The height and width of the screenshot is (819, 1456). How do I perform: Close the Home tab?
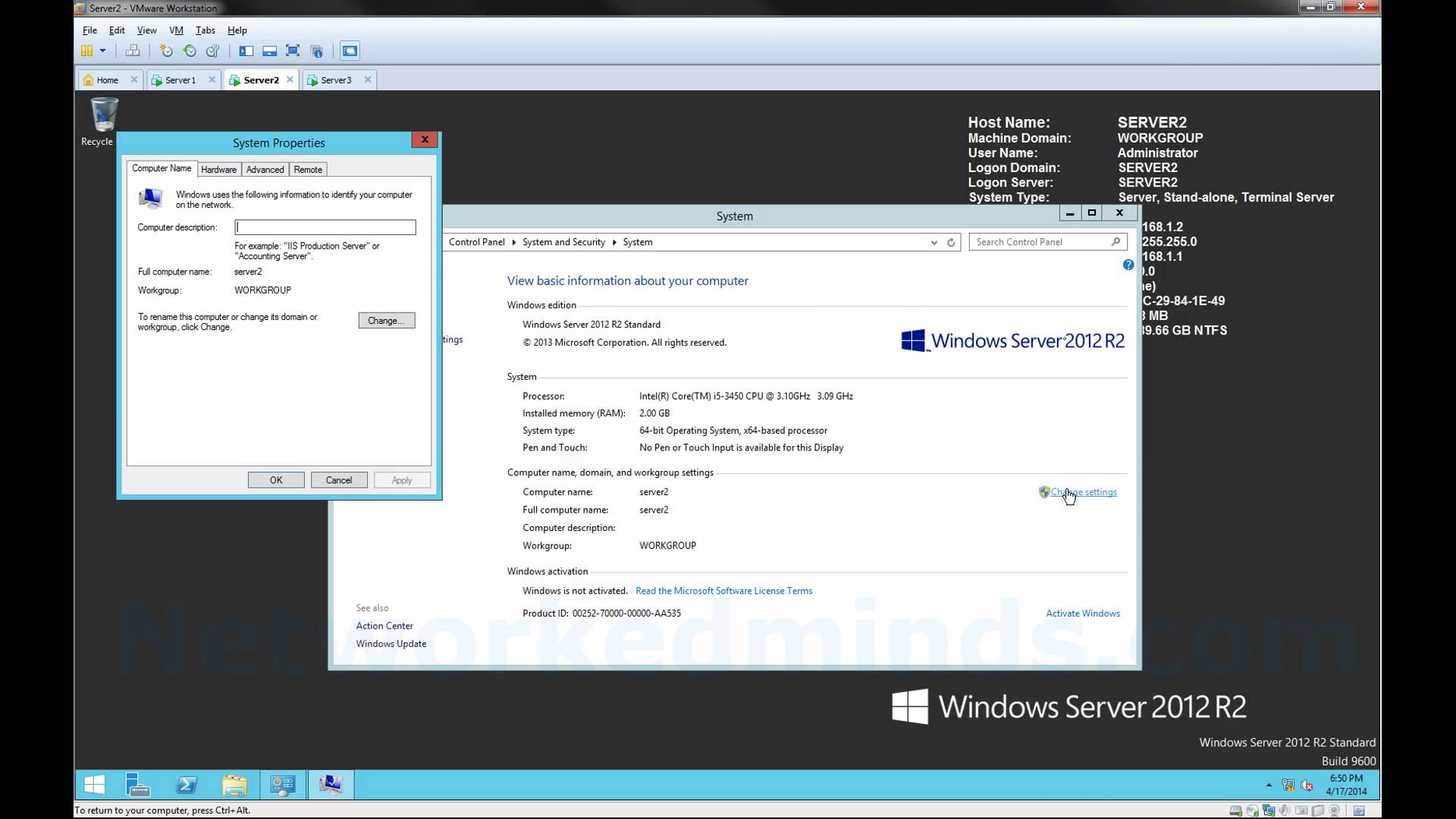coord(134,79)
